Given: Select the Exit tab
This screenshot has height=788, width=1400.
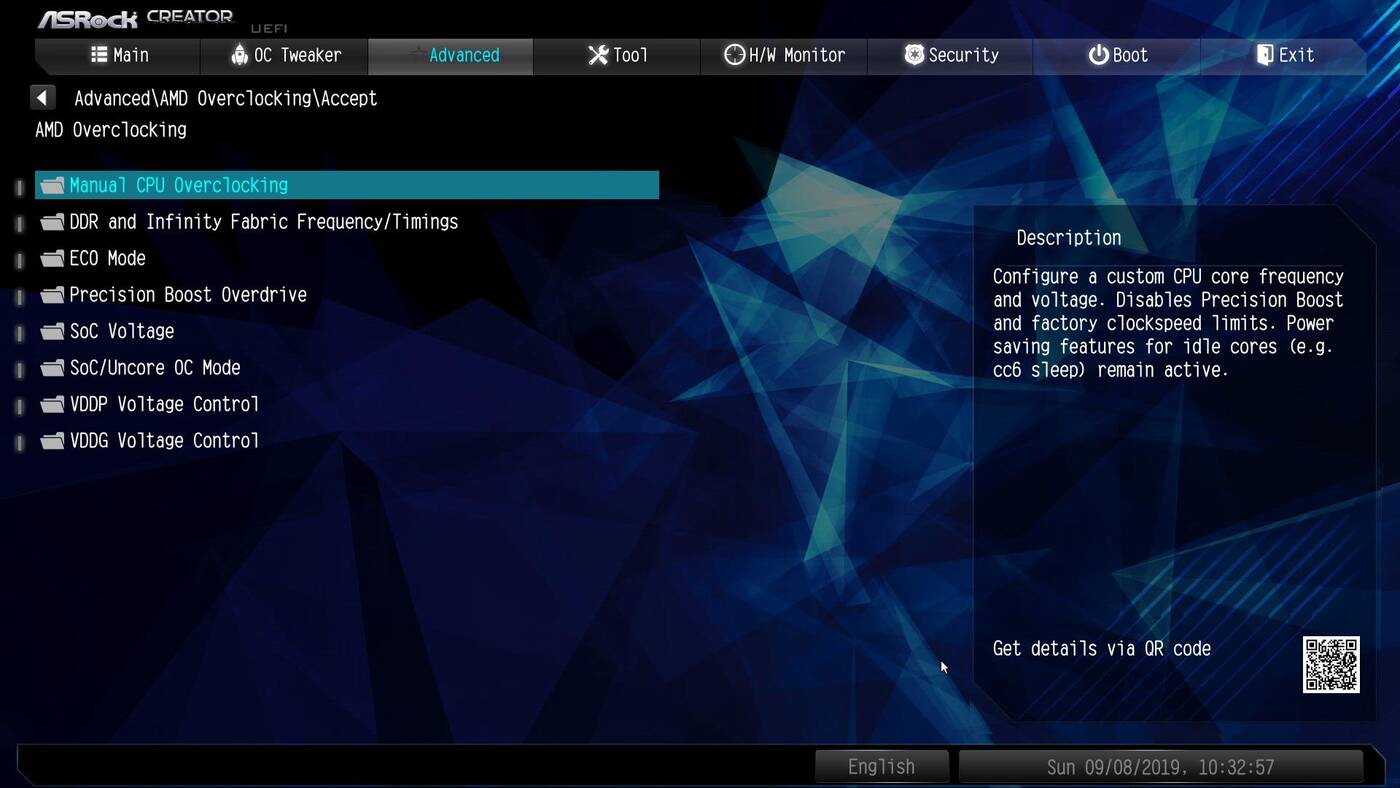Looking at the screenshot, I should coord(1285,55).
